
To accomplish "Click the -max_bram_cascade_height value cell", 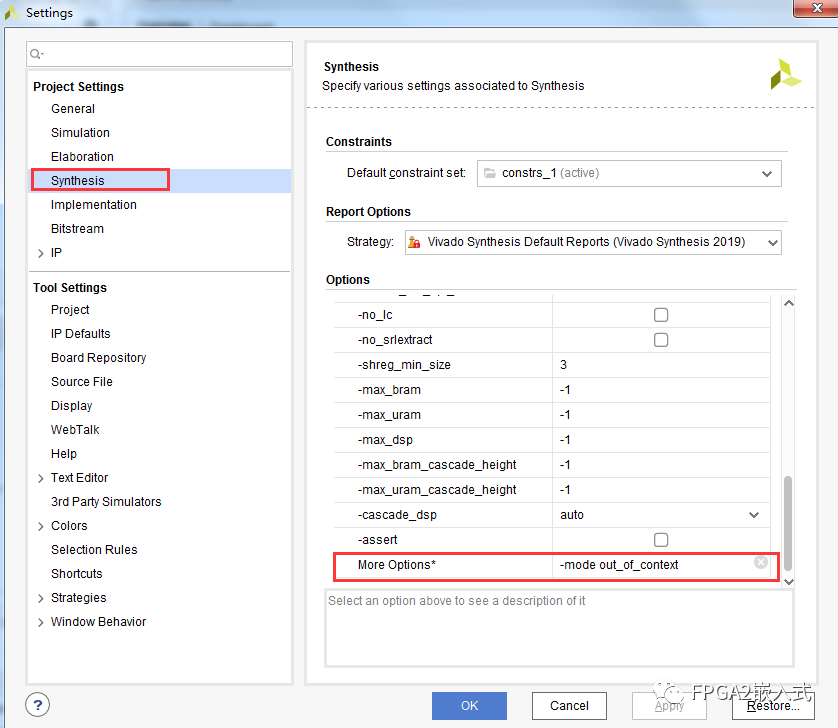I will [661, 465].
